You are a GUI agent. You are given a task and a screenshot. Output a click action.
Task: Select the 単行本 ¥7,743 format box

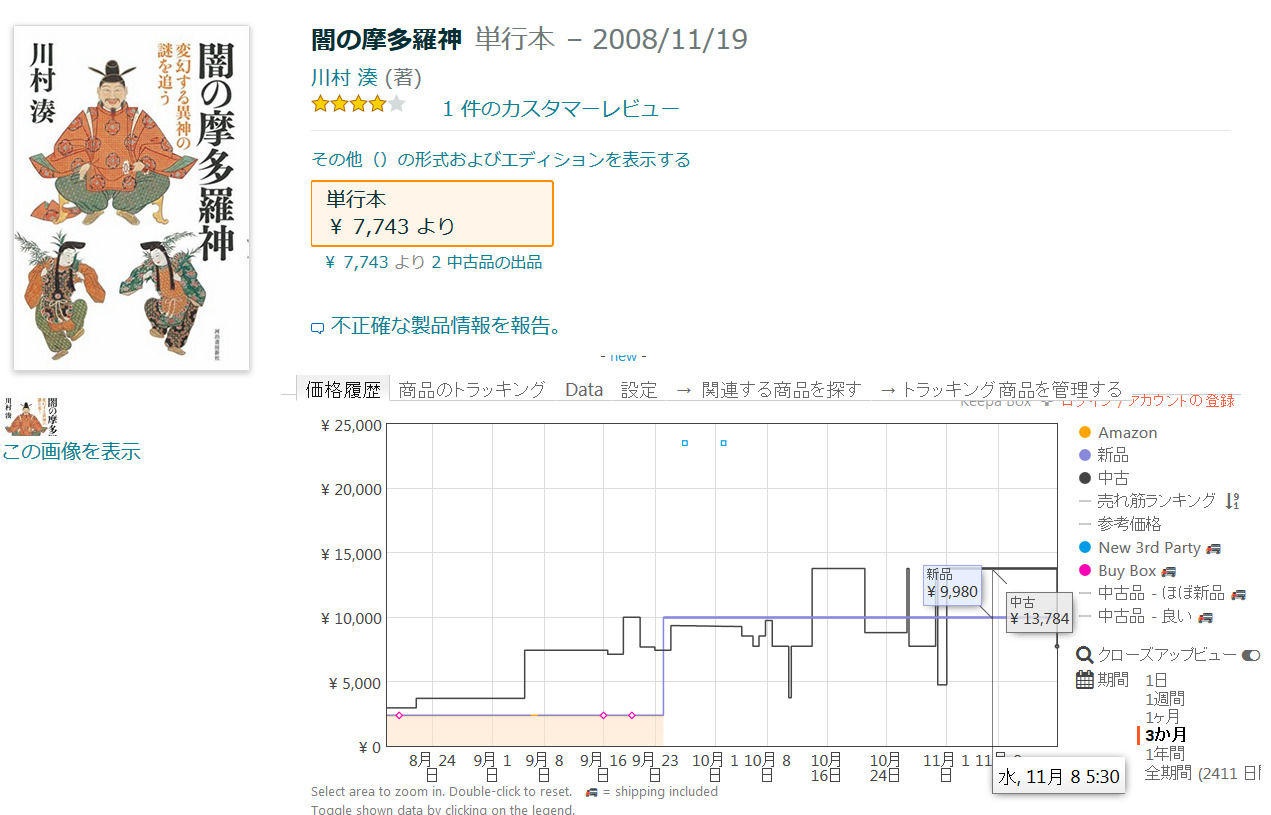coord(432,213)
